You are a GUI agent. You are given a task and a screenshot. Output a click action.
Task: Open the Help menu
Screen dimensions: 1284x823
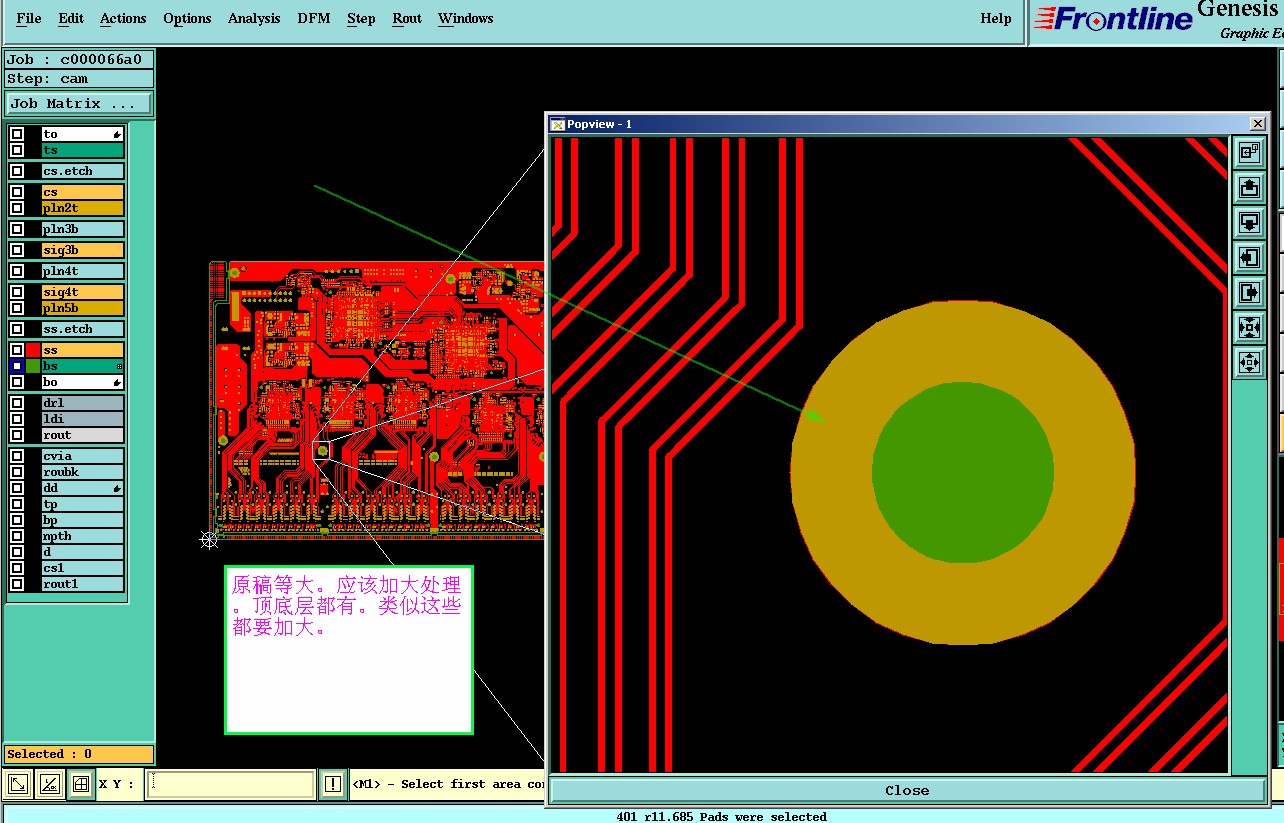(x=995, y=18)
